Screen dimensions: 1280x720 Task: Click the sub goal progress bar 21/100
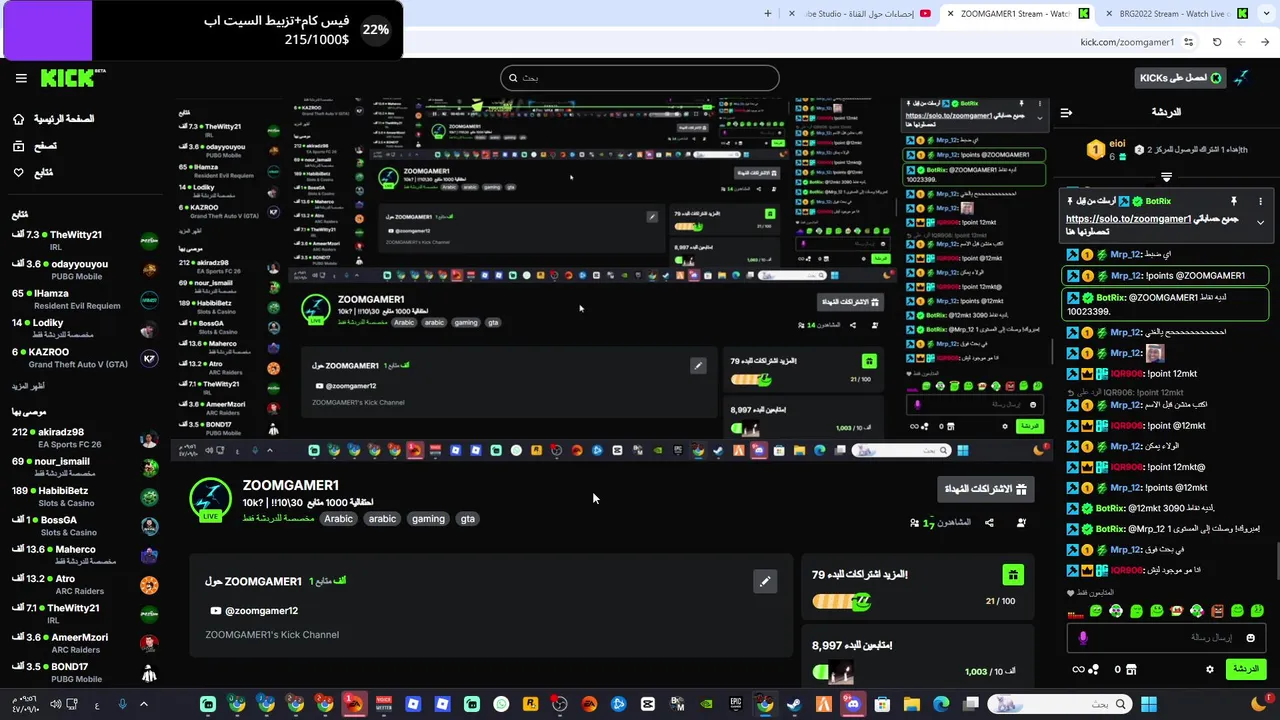point(841,602)
